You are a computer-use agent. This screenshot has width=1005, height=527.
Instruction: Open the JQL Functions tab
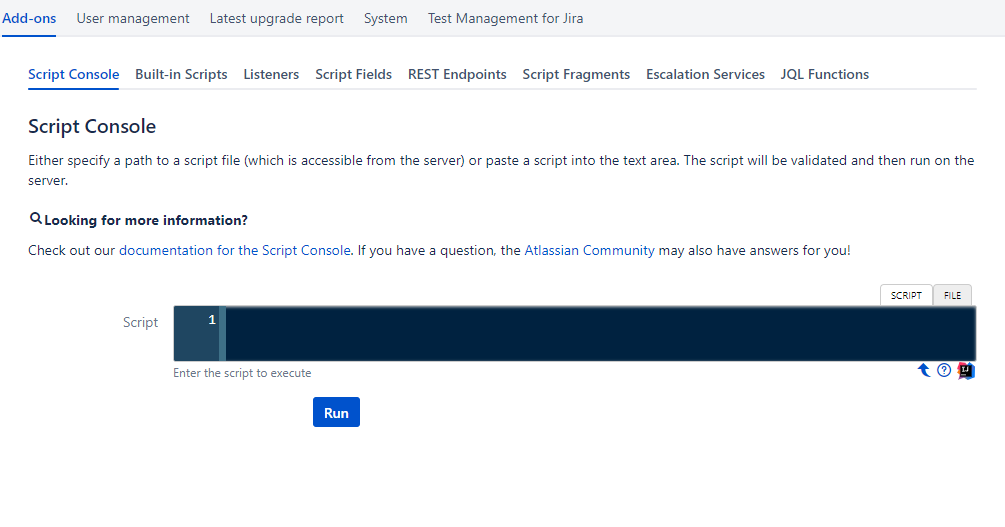(824, 74)
